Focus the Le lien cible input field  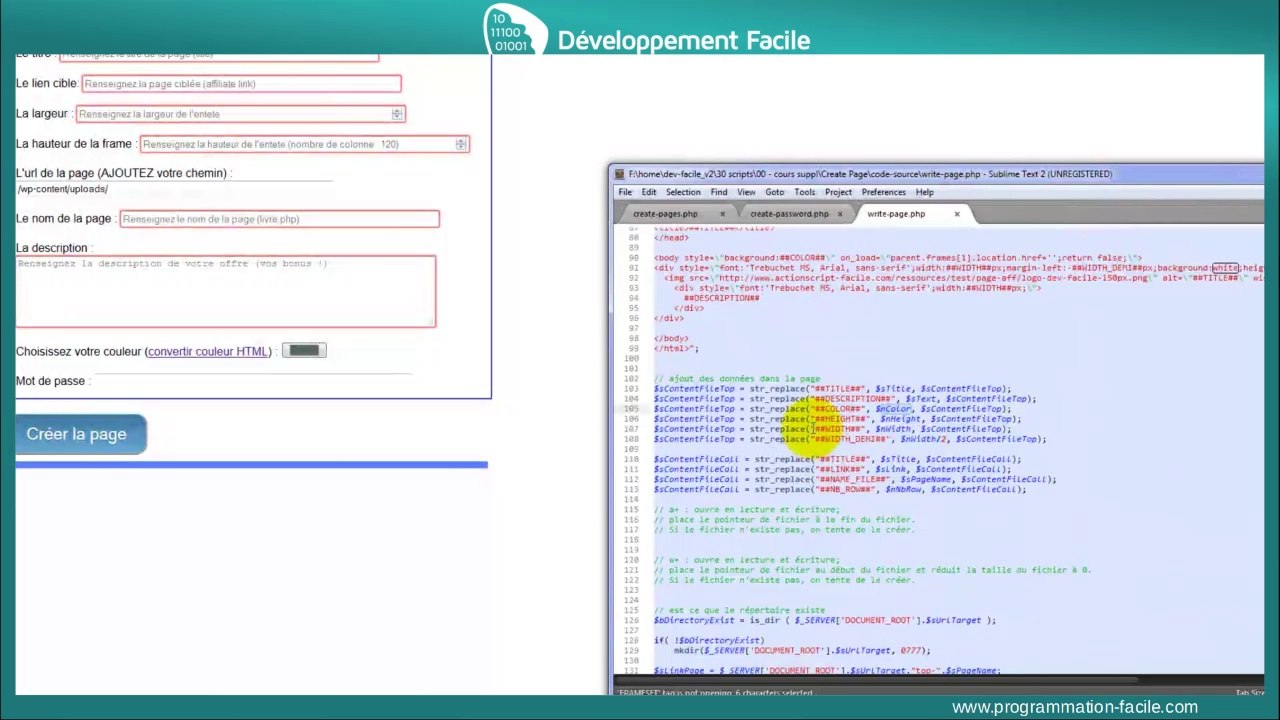[241, 84]
